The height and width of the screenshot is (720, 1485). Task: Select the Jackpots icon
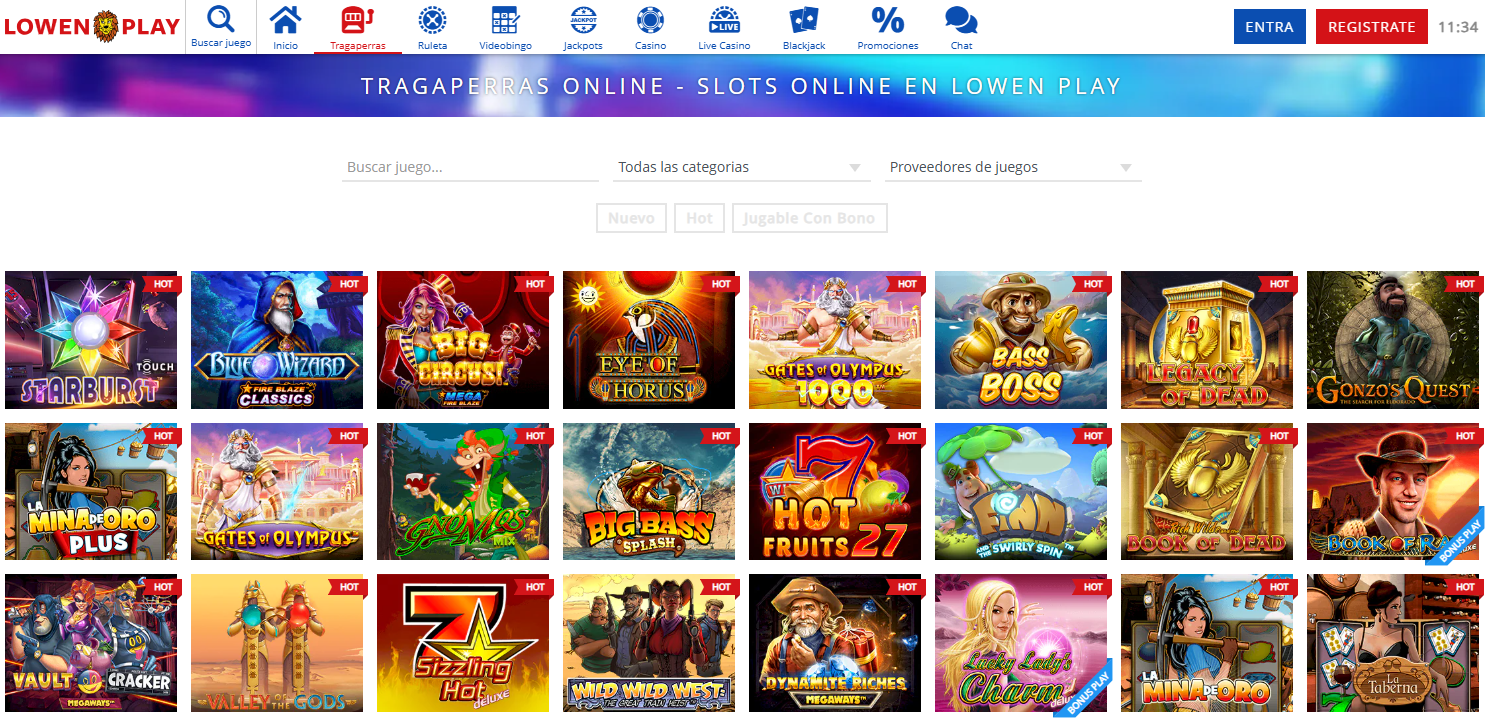[x=582, y=20]
